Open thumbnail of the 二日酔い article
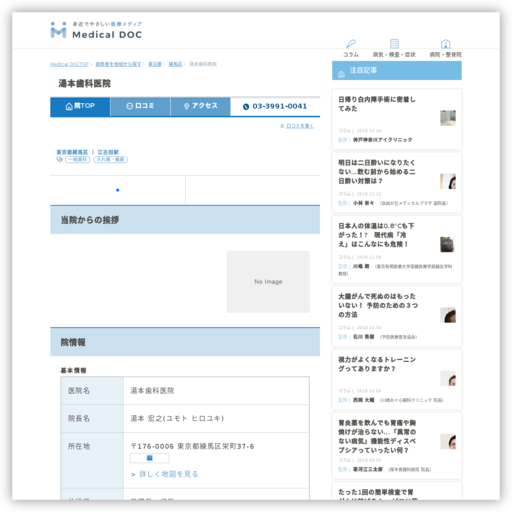The width and height of the screenshot is (512, 512). (448, 181)
